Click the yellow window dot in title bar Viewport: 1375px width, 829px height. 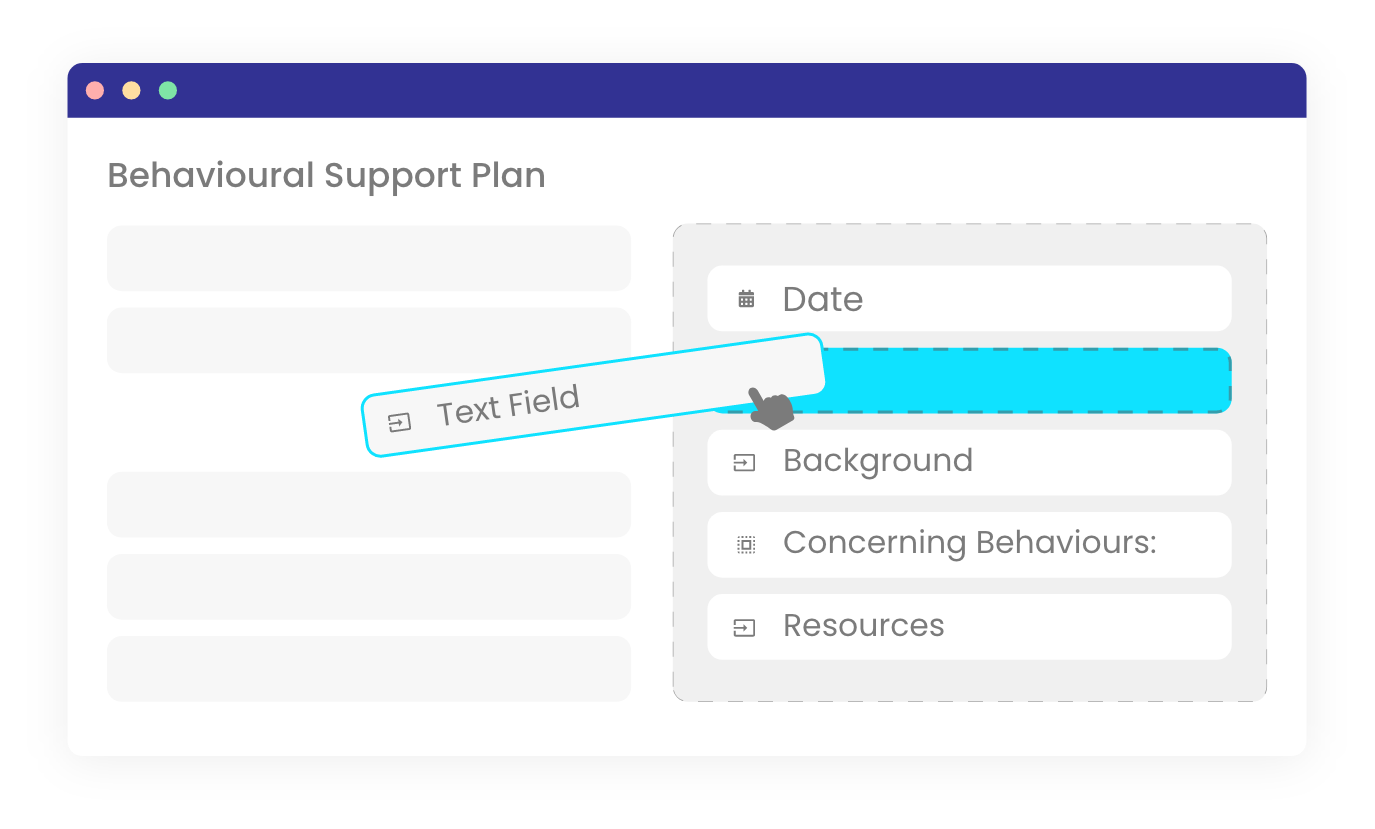coord(131,91)
